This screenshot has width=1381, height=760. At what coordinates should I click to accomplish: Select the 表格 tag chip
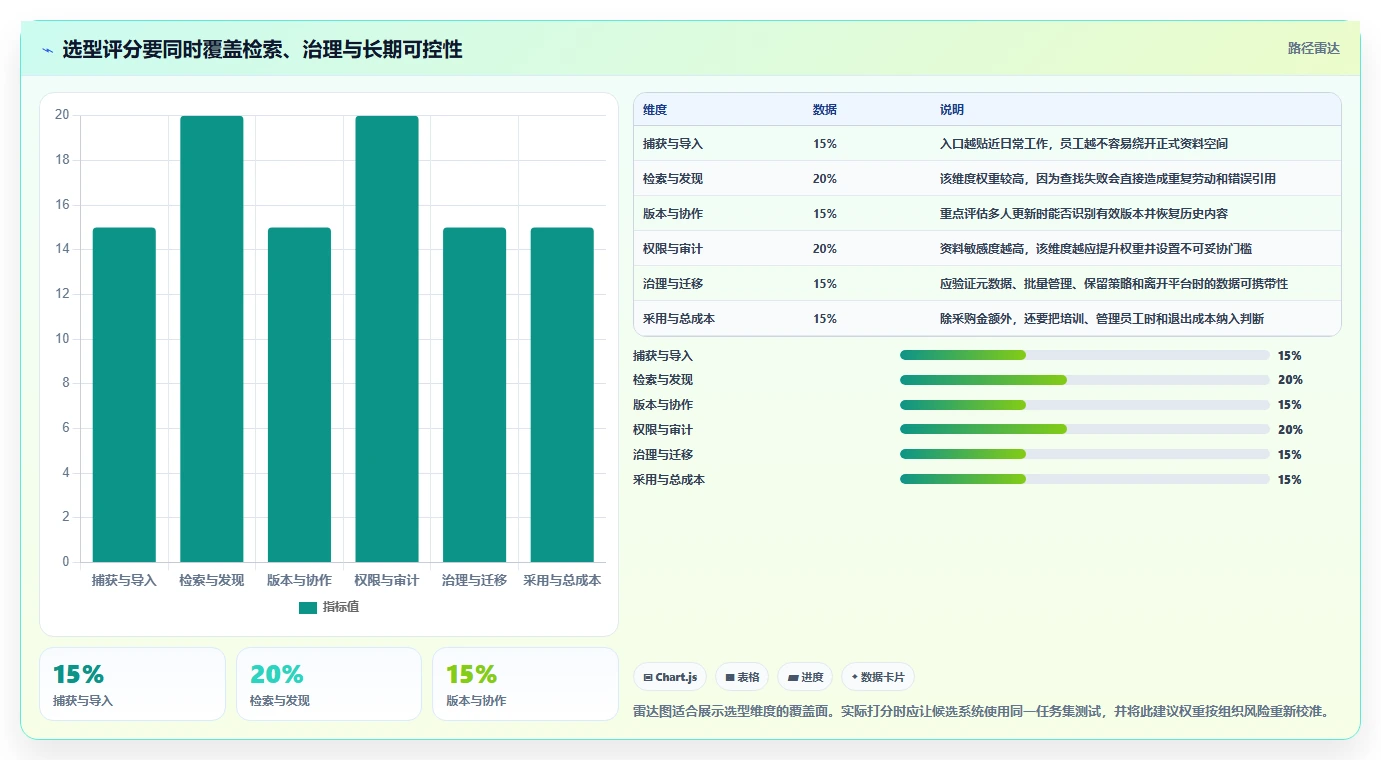[x=742, y=677]
